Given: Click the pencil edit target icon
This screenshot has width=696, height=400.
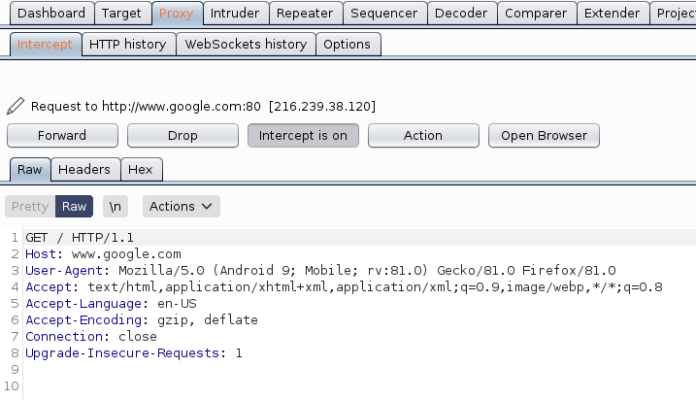Looking at the screenshot, I should click(x=16, y=106).
